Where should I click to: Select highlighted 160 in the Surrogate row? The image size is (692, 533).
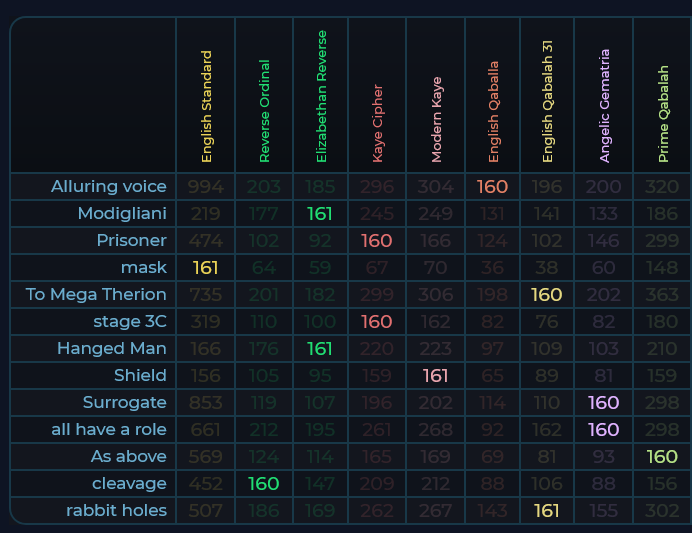(x=604, y=402)
